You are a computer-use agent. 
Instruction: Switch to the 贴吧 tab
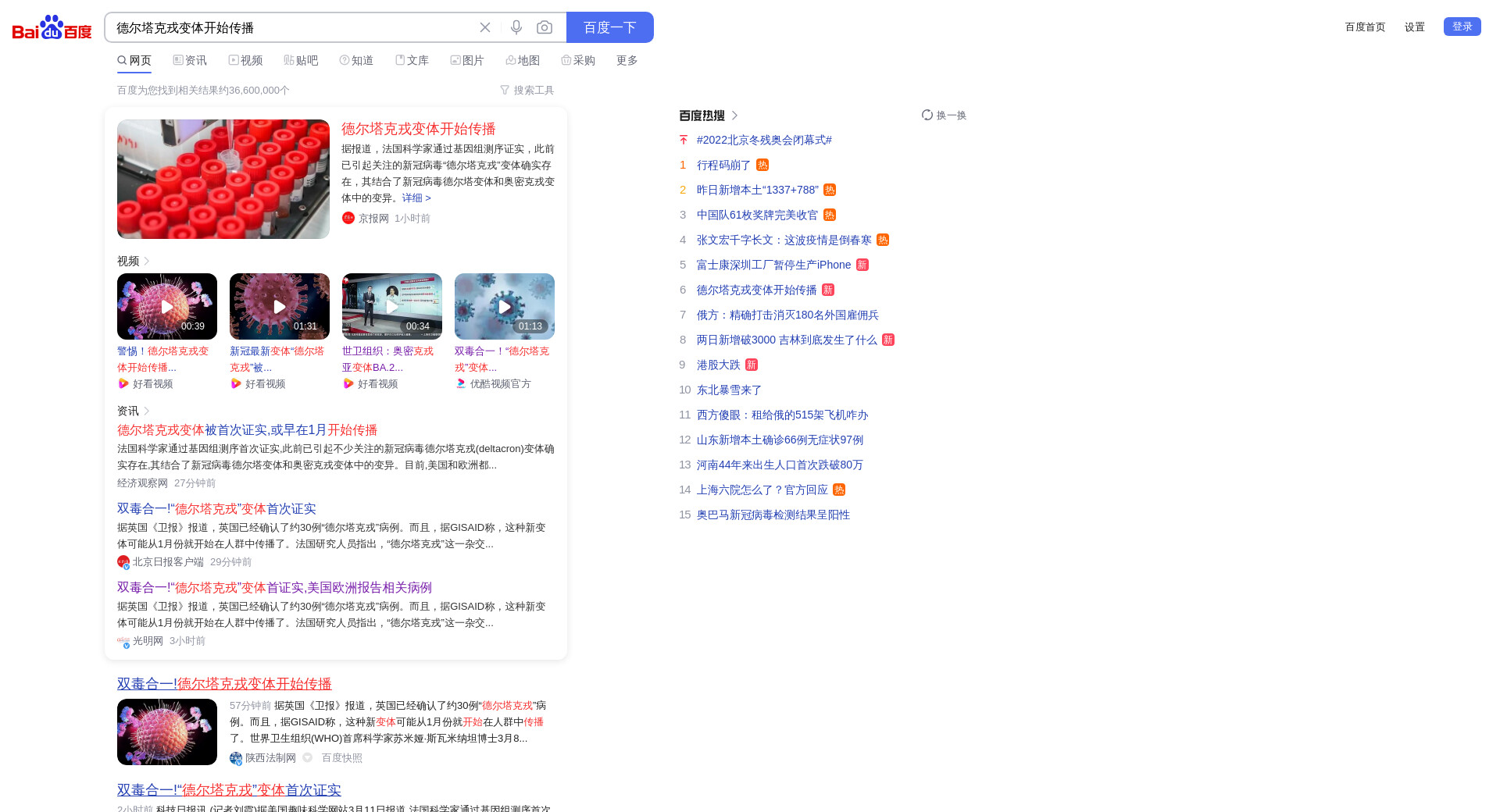301,60
